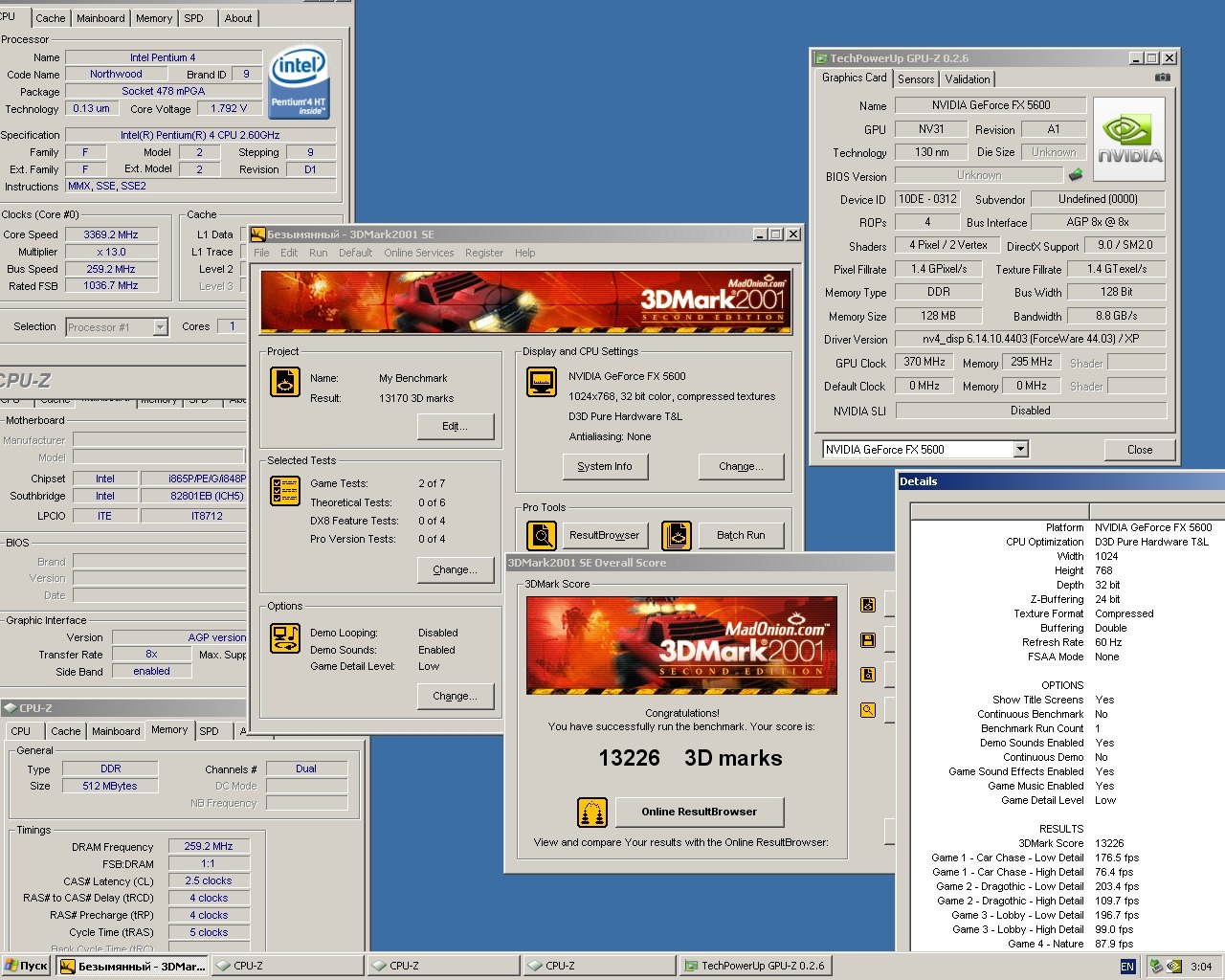Open the File menu in 3DMark2001
The width and height of the screenshot is (1225, 980).
click(261, 253)
